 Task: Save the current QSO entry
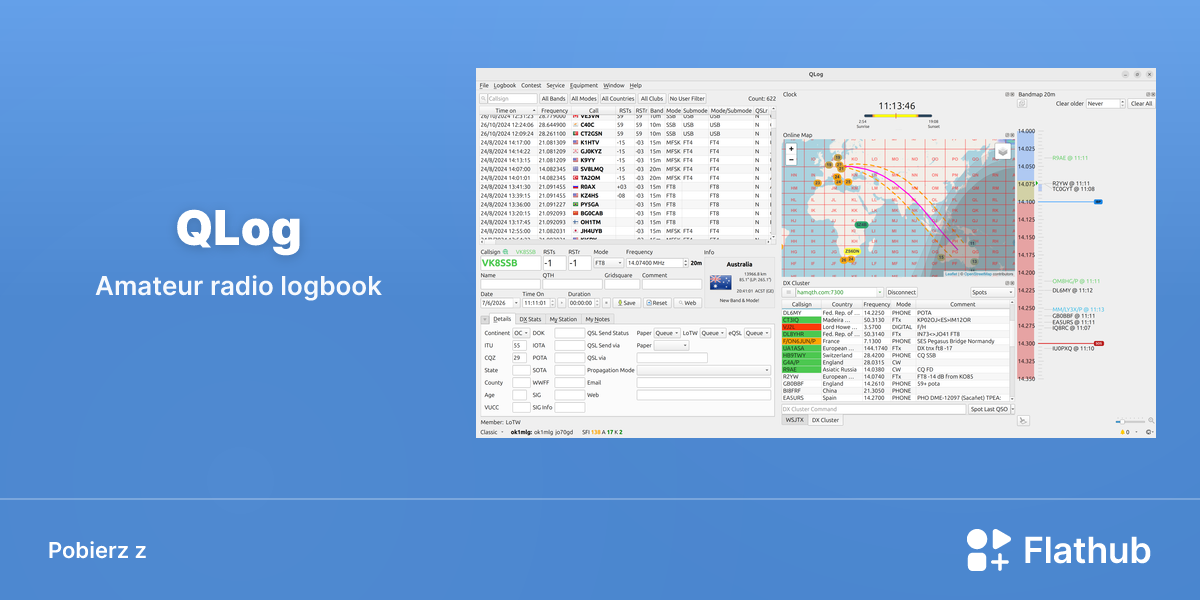[x=626, y=302]
